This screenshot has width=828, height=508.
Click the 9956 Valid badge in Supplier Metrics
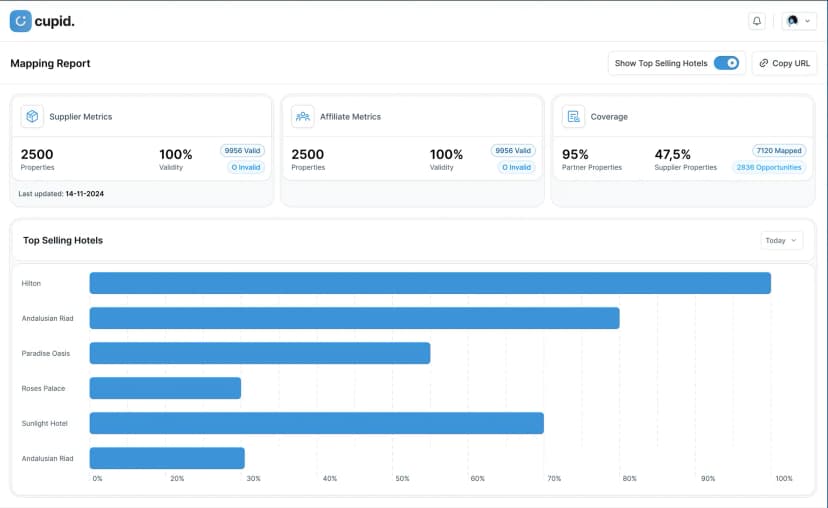243,150
